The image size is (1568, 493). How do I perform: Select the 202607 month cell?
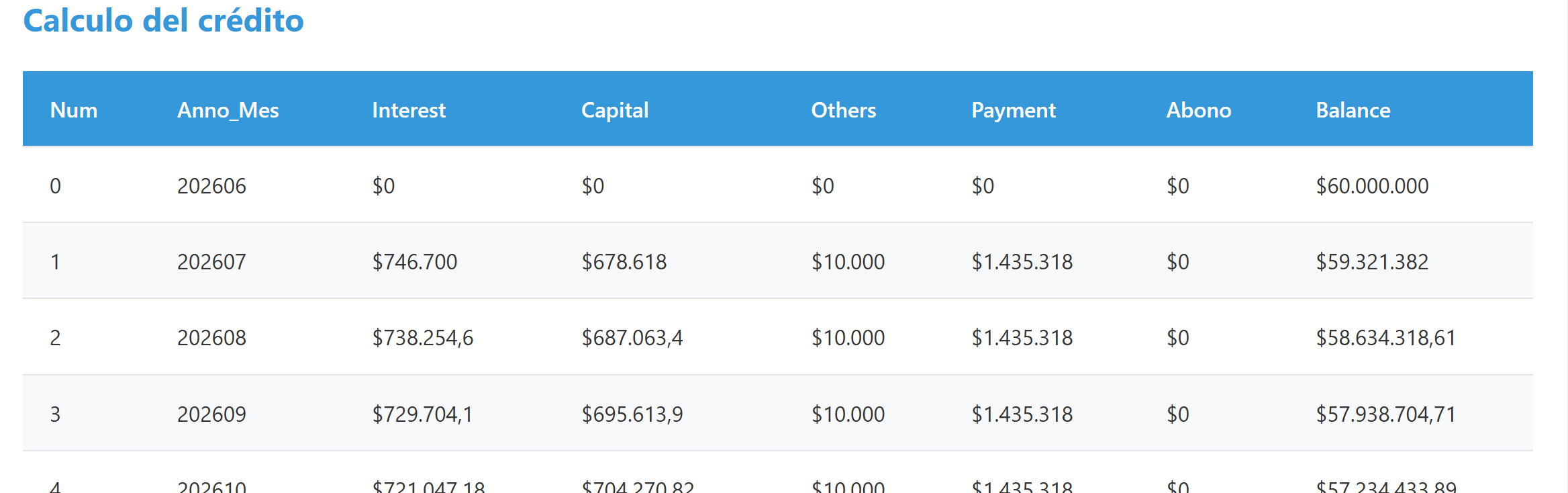211,262
